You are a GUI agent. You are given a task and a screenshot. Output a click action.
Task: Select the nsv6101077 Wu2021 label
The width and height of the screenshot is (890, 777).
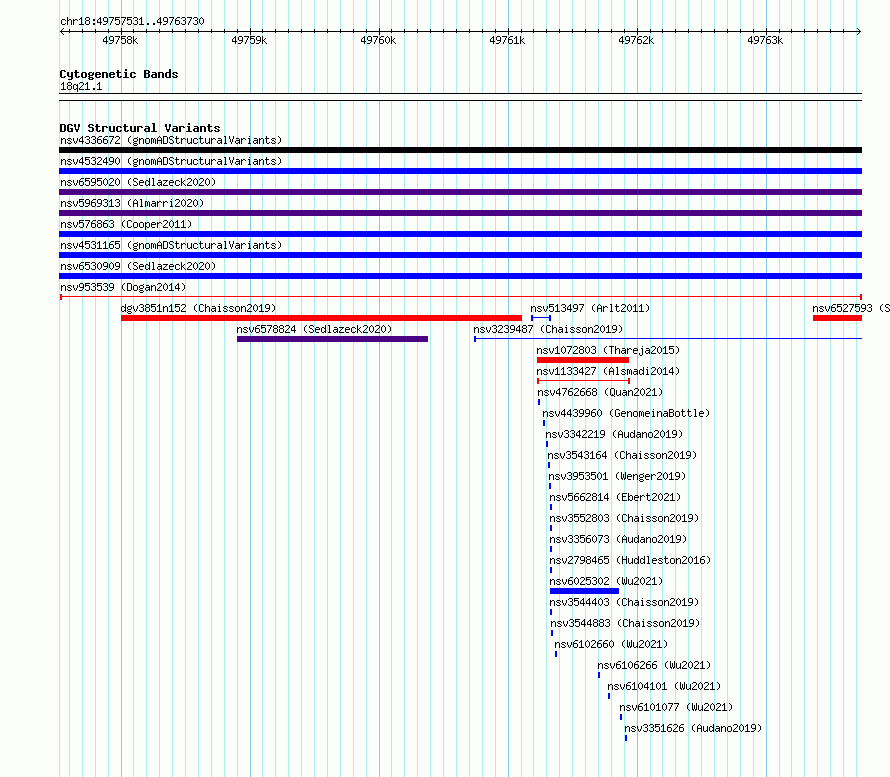click(676, 707)
